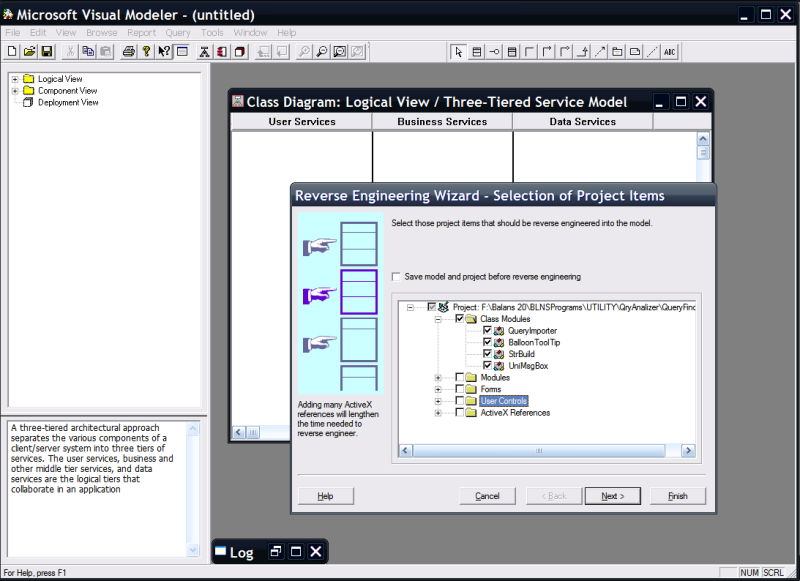The width and height of the screenshot is (800, 581).
Task: Pick the ABC text label tool
Action: [x=669, y=52]
